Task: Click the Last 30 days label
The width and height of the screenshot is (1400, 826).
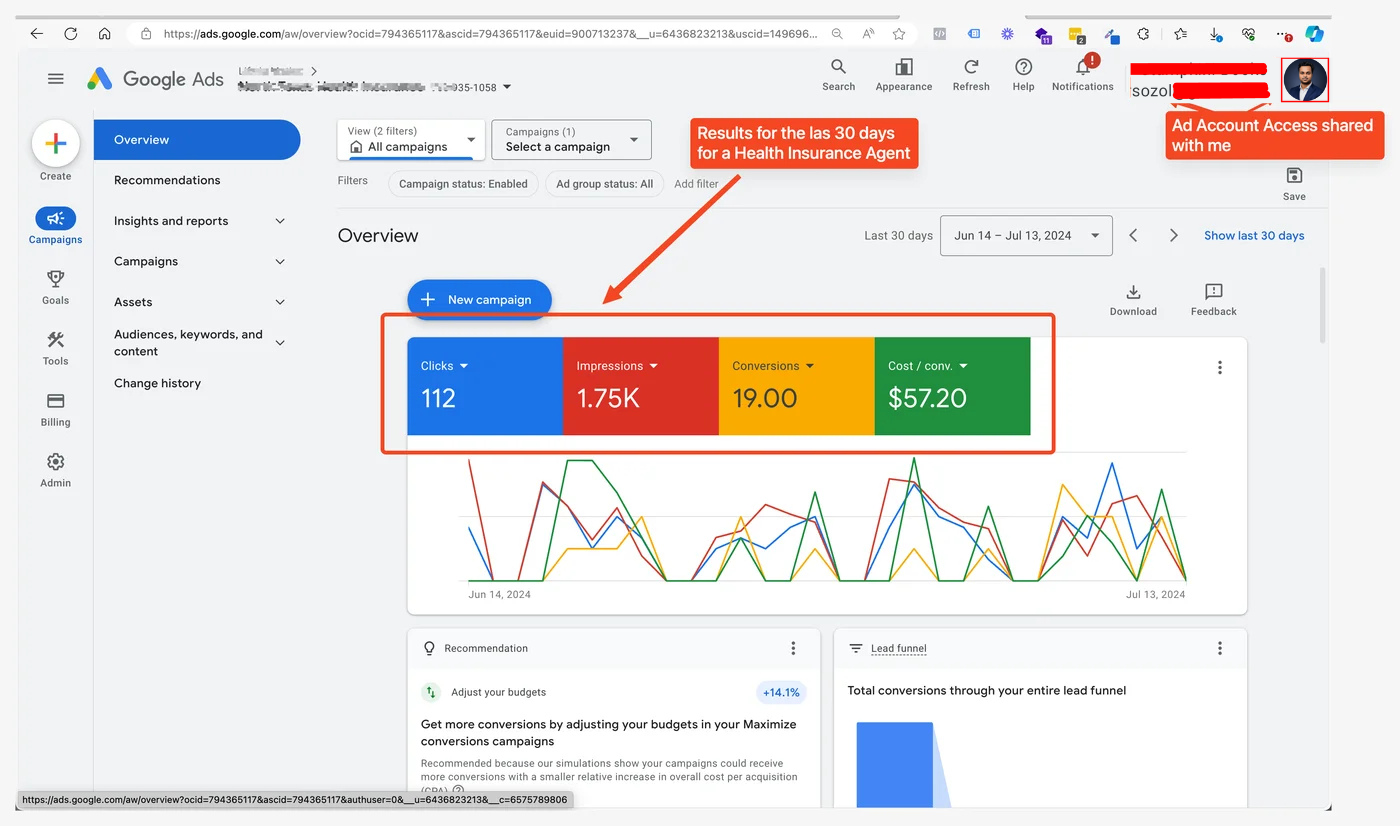Action: 898,236
